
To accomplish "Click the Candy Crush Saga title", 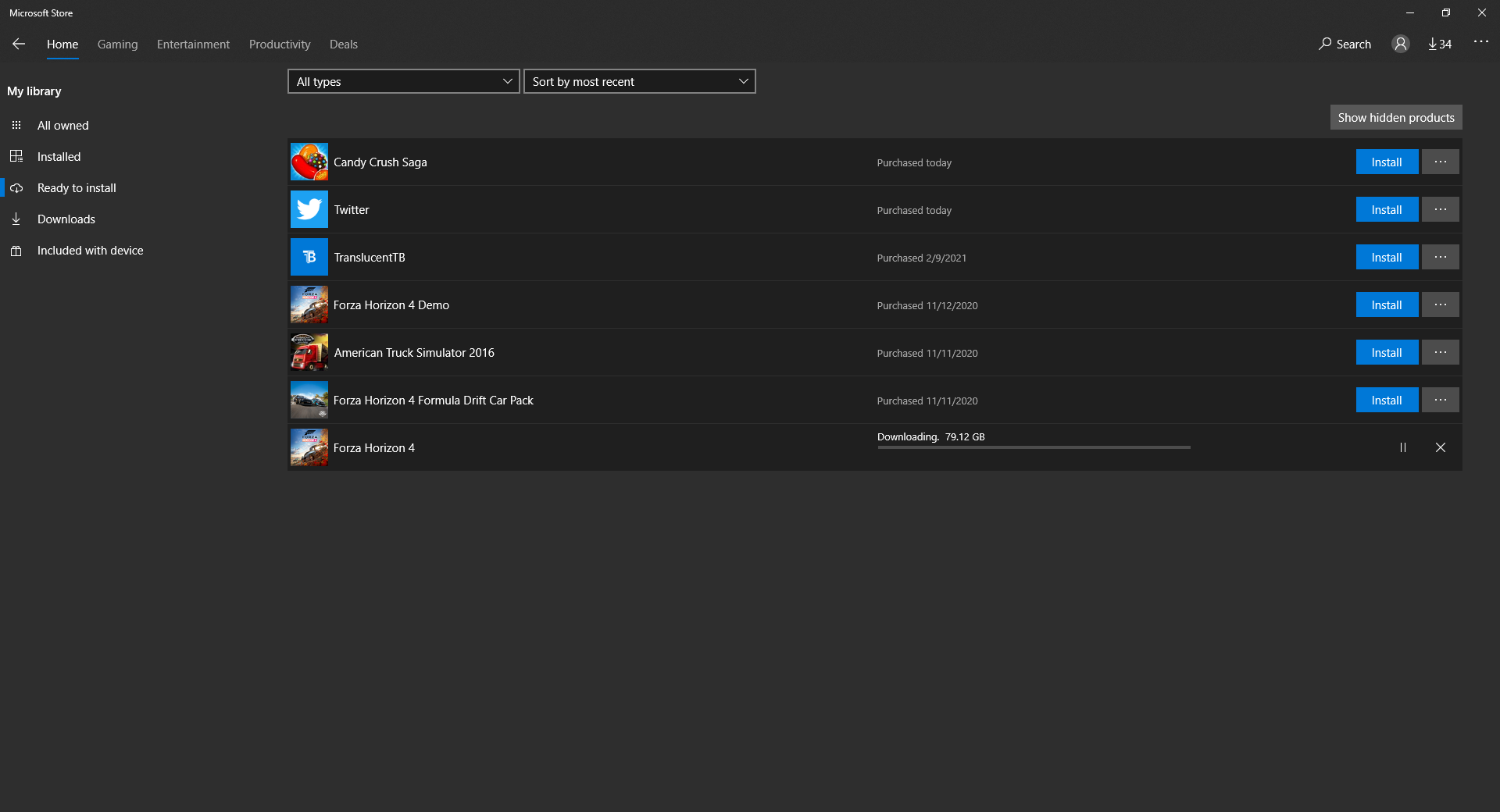I will pyautogui.click(x=380, y=162).
